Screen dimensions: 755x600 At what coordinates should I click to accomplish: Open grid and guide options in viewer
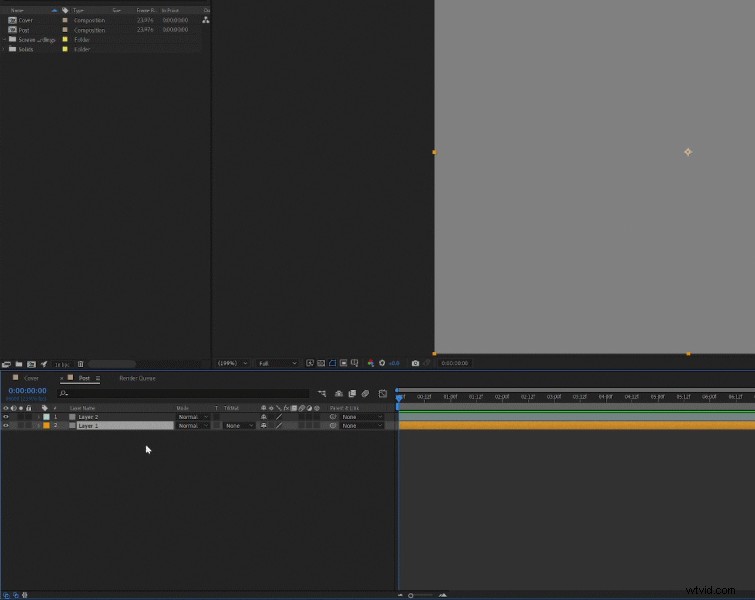tap(355, 363)
